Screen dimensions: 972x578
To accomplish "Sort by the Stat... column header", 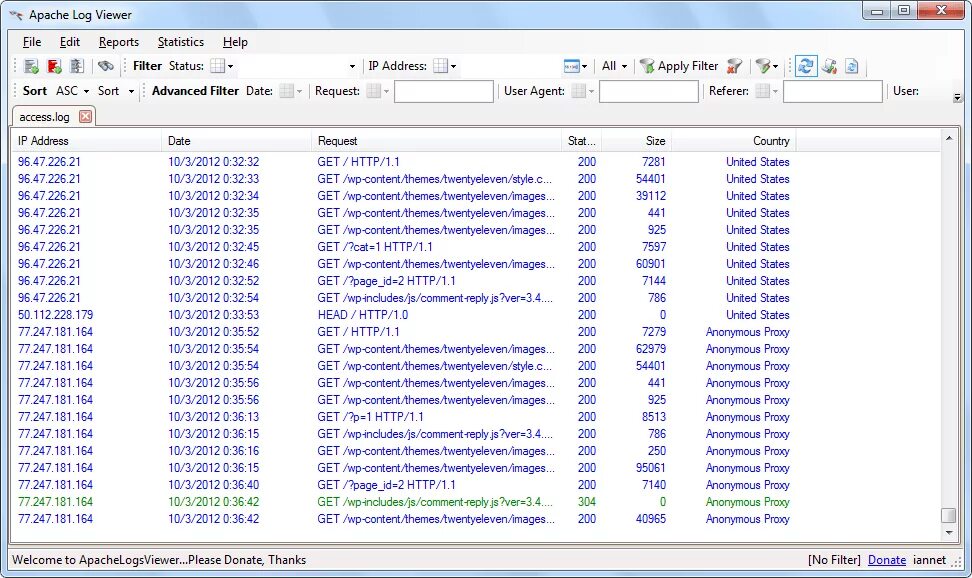I will [581, 141].
